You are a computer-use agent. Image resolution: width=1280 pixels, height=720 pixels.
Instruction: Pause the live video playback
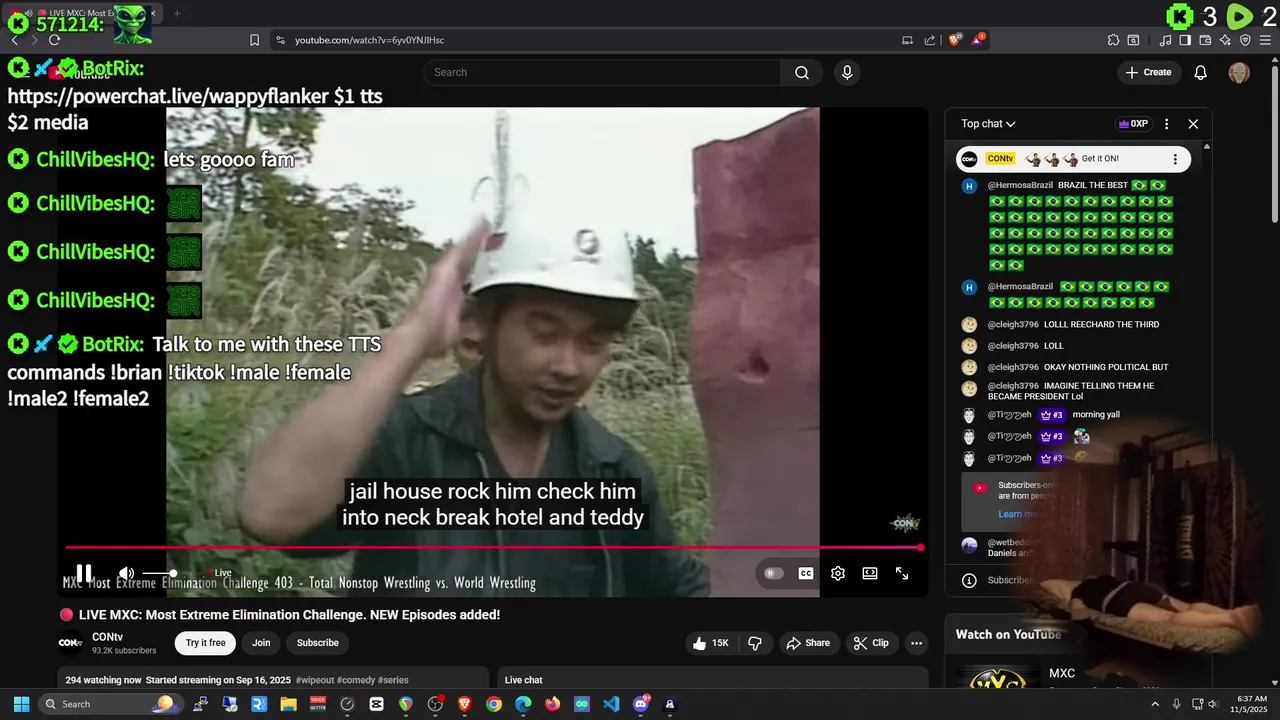tap(84, 573)
